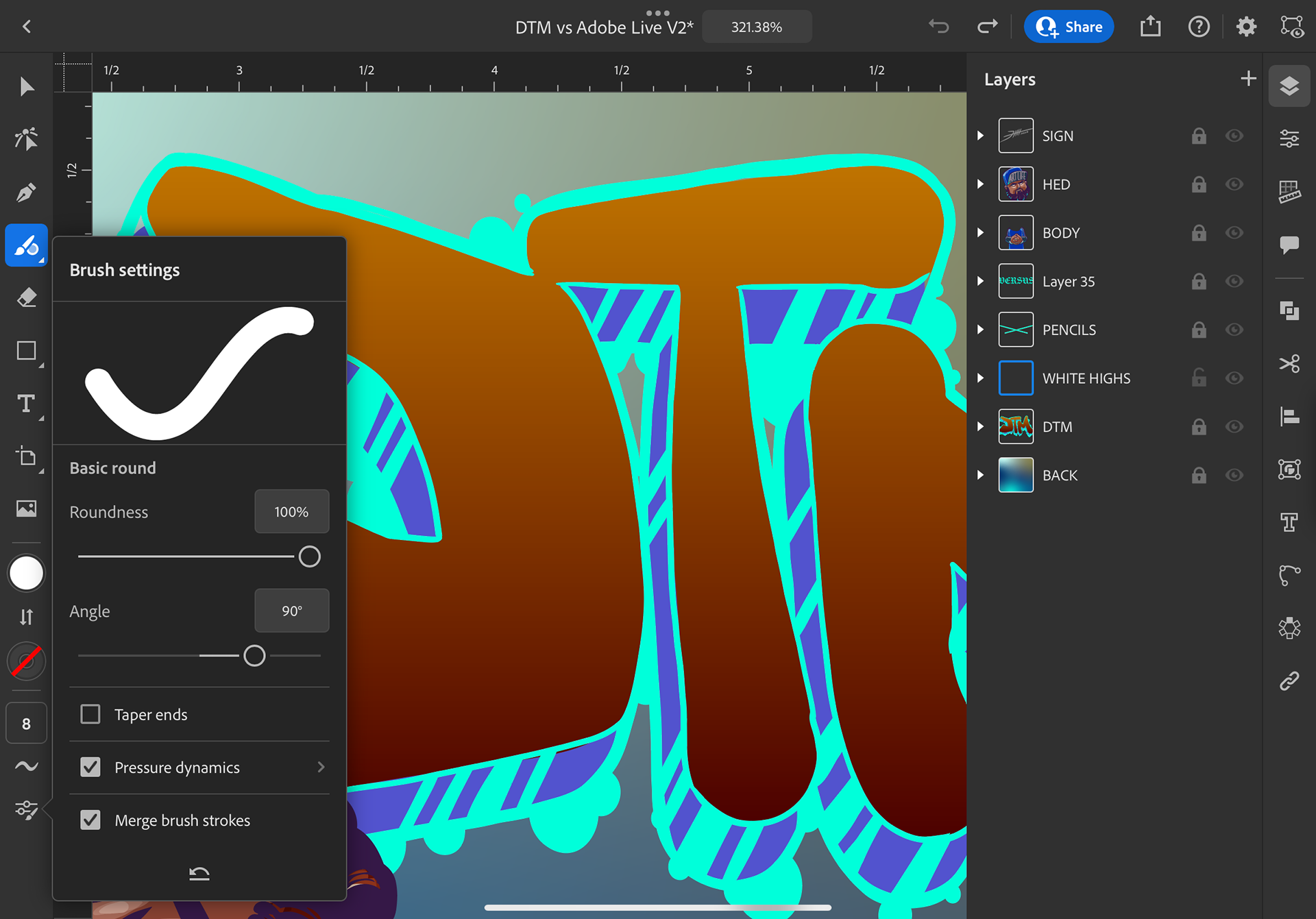Select the Pen tool
The width and height of the screenshot is (1316, 919).
26,193
